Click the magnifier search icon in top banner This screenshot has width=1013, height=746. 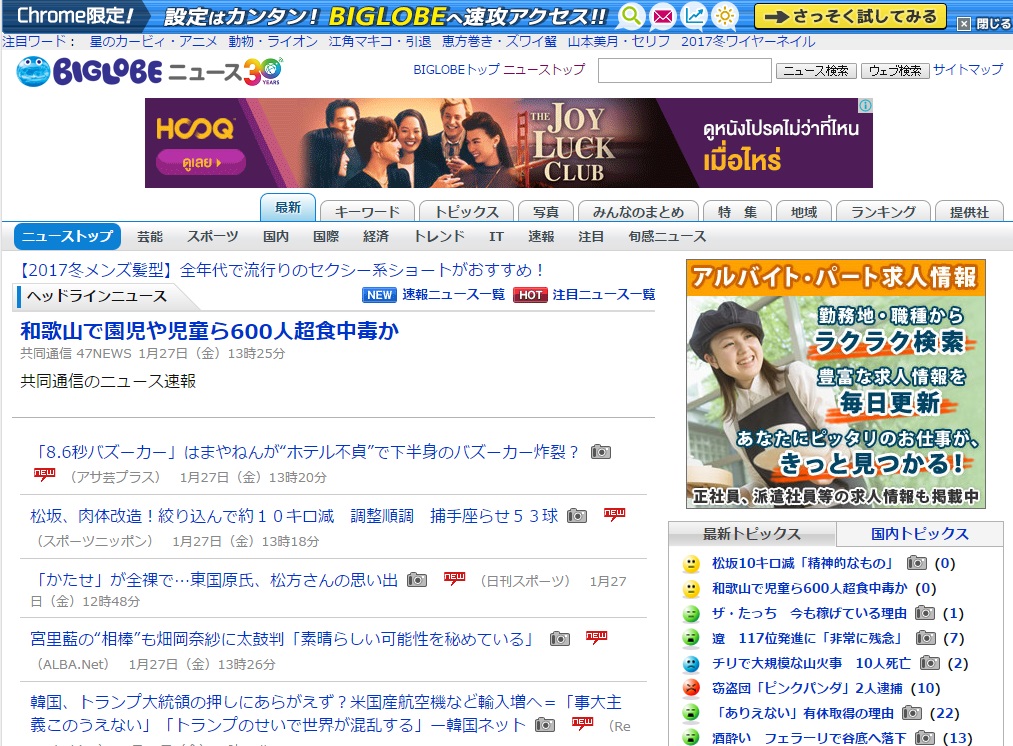point(631,16)
